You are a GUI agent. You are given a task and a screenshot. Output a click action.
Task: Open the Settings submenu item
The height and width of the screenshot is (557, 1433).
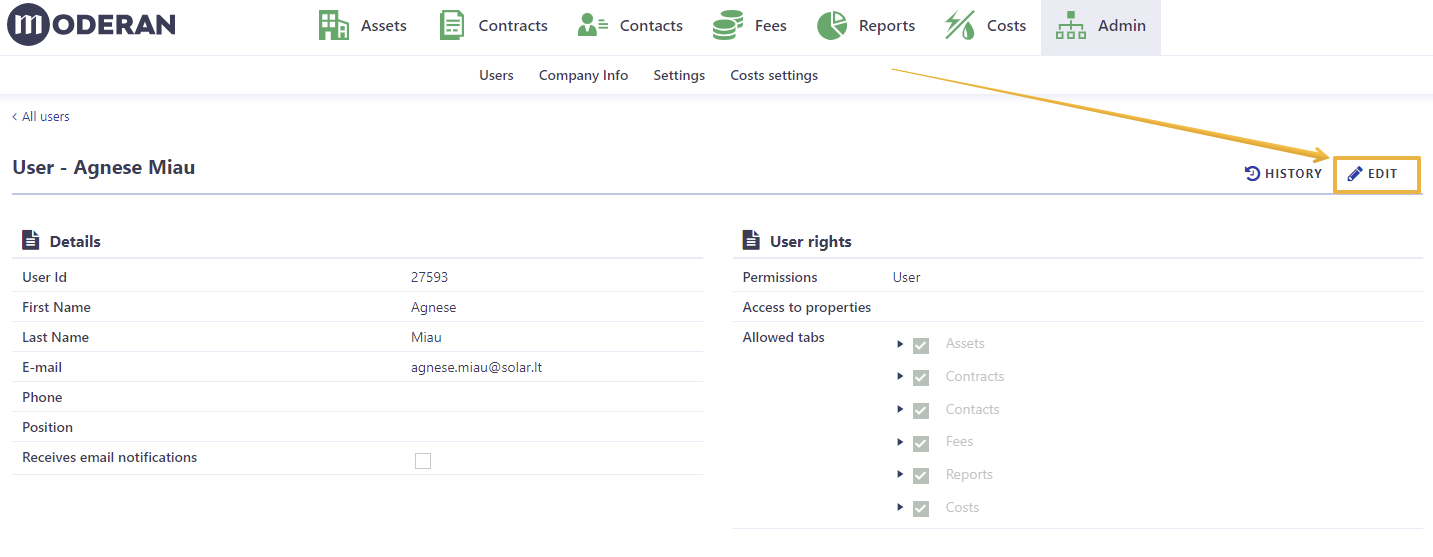(679, 75)
